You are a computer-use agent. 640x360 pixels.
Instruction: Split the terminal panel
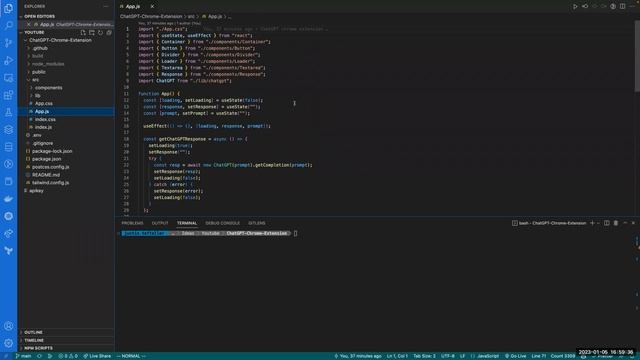(607, 223)
